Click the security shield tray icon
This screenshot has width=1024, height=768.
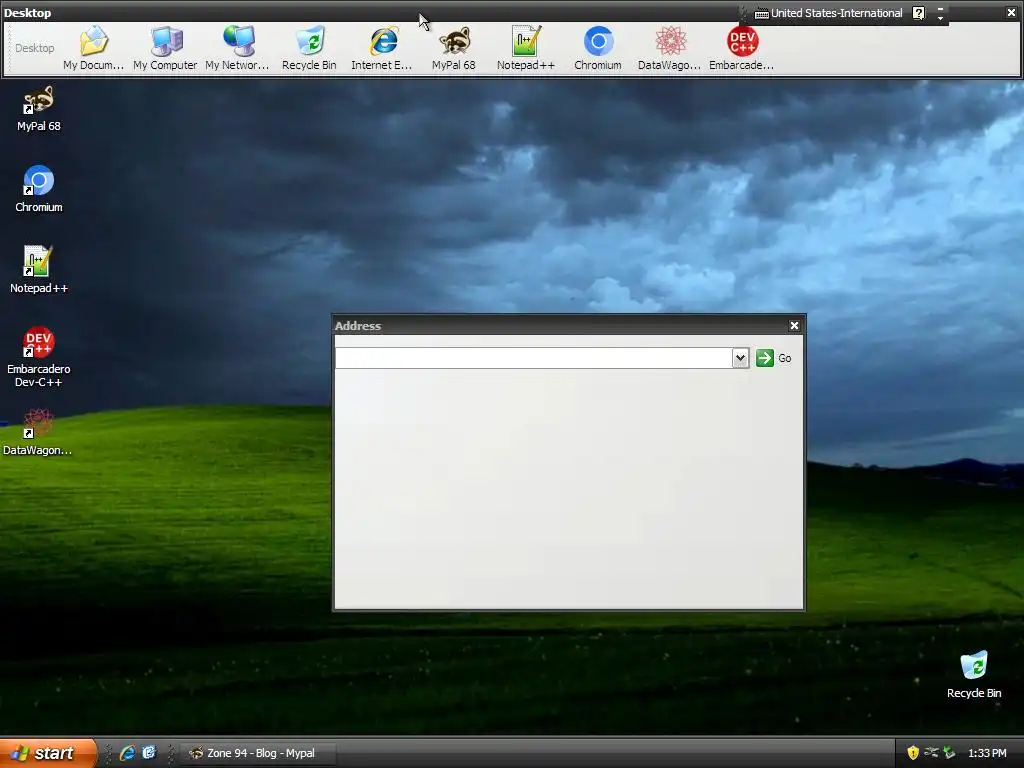(x=913, y=753)
